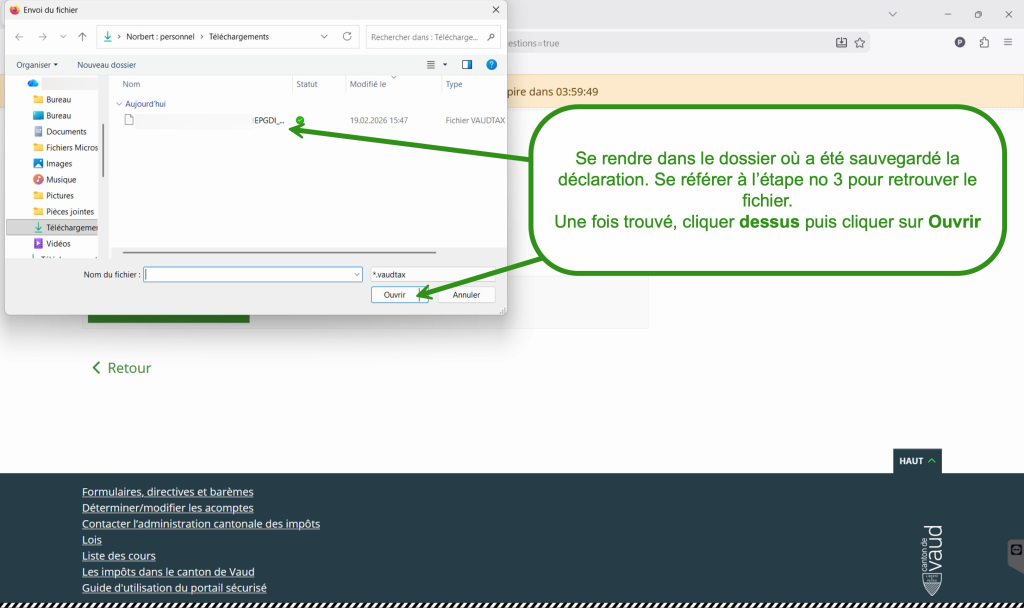Screen dimensions: 1024x608
Task: Open the Organiser menu
Action: click(37, 64)
